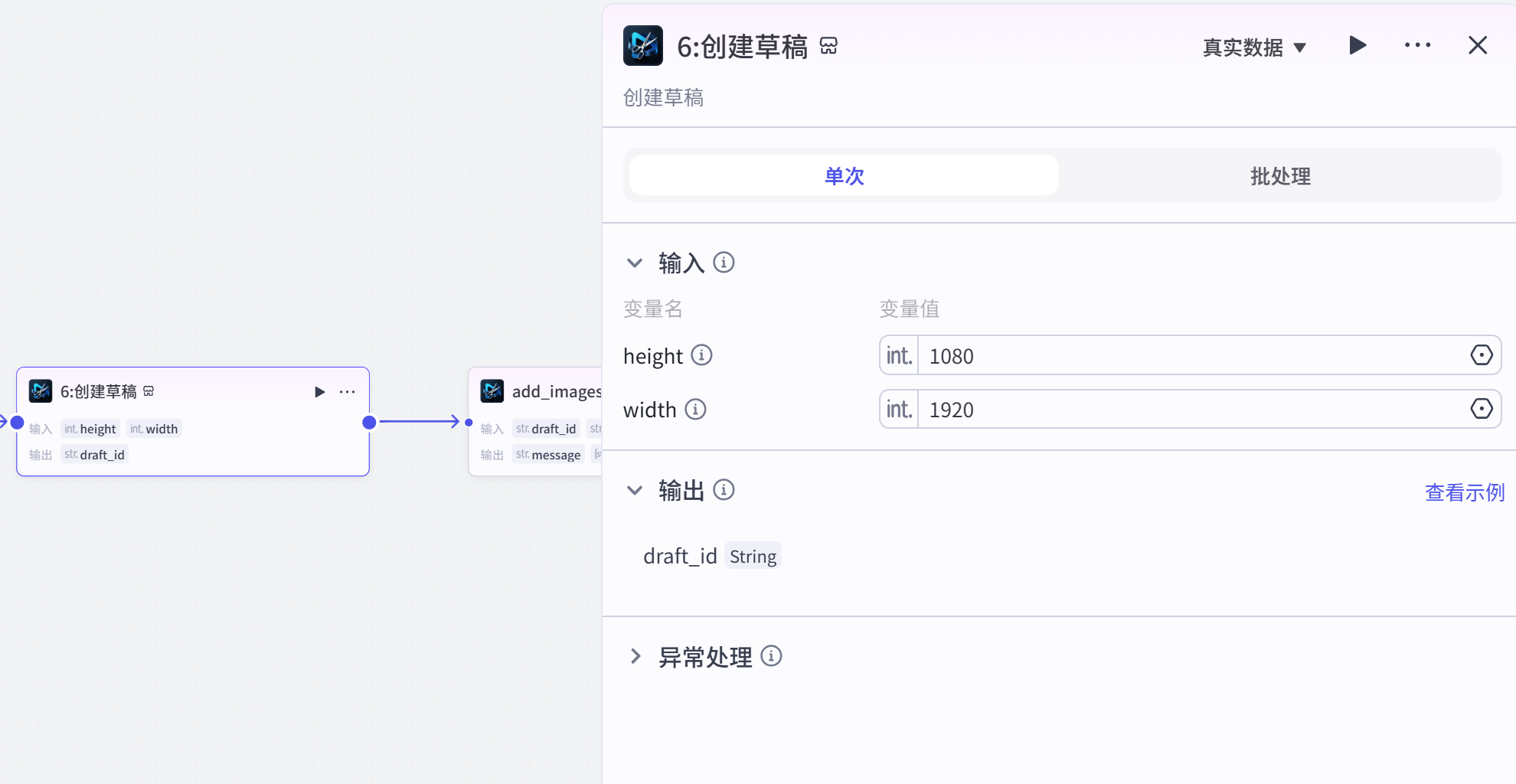Viewport: 1516px width, 784px height.
Task: Run the node from the panel play button
Action: [x=1358, y=45]
